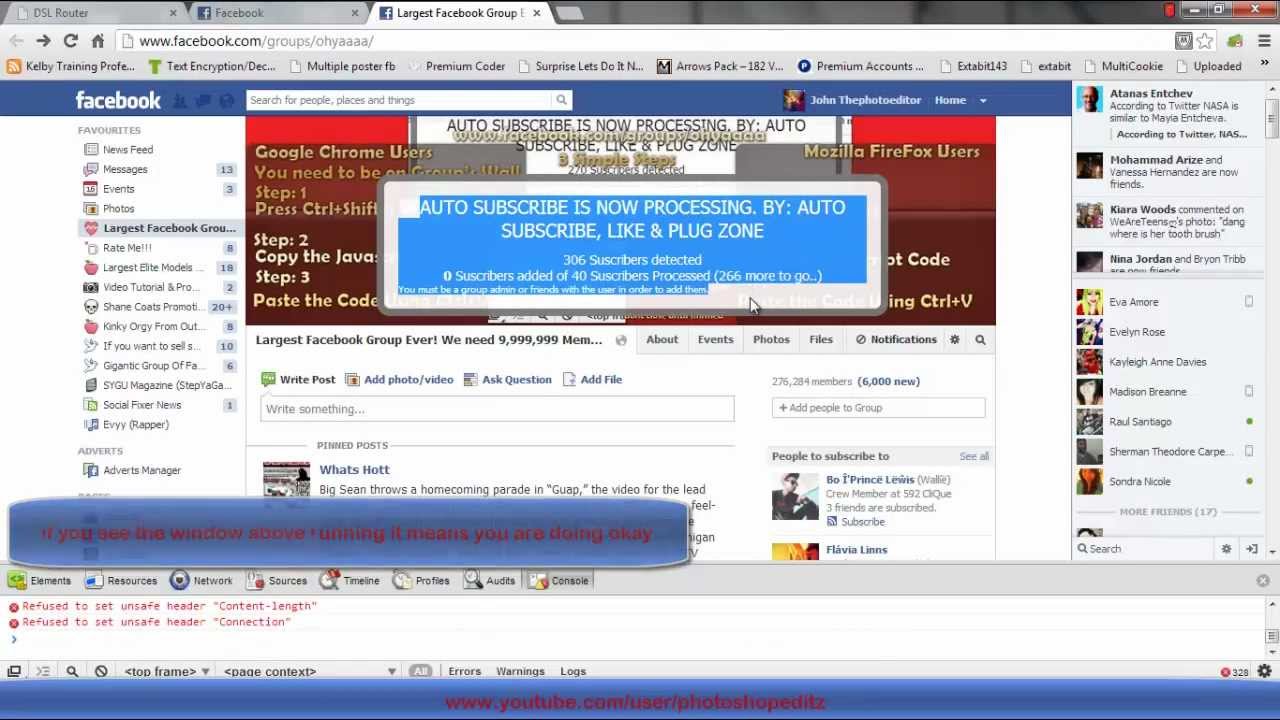Click See all subscribers link
Image resolution: width=1280 pixels, height=720 pixels.
coord(974,456)
